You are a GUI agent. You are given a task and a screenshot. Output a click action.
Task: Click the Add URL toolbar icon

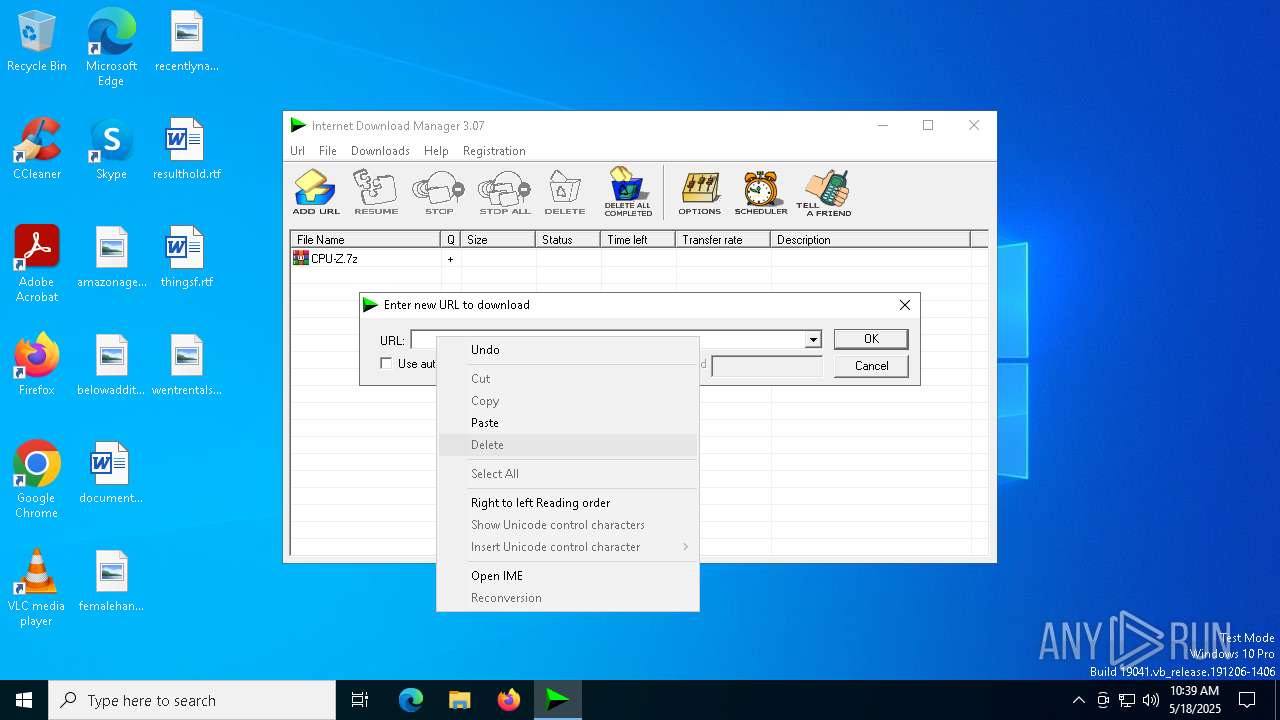coord(316,192)
